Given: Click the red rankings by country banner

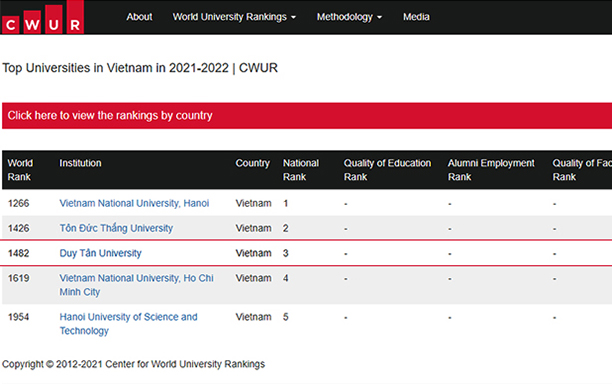Looking at the screenshot, I should pyautogui.click(x=307, y=116).
